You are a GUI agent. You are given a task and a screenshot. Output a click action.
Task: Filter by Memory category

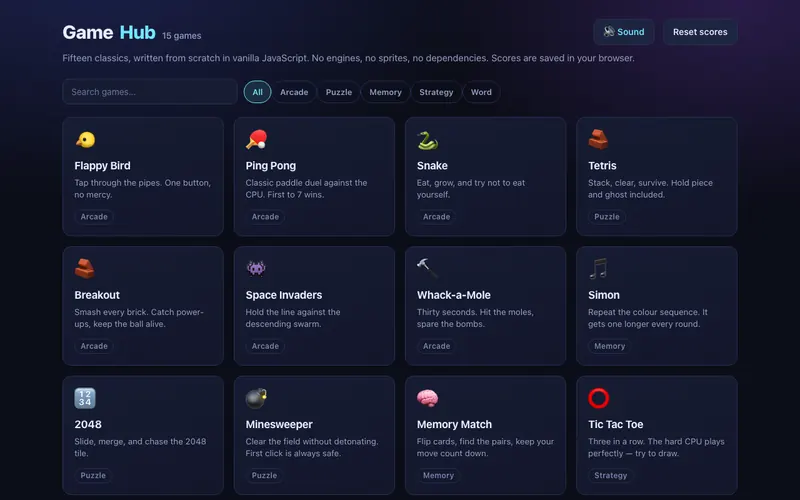coord(385,92)
